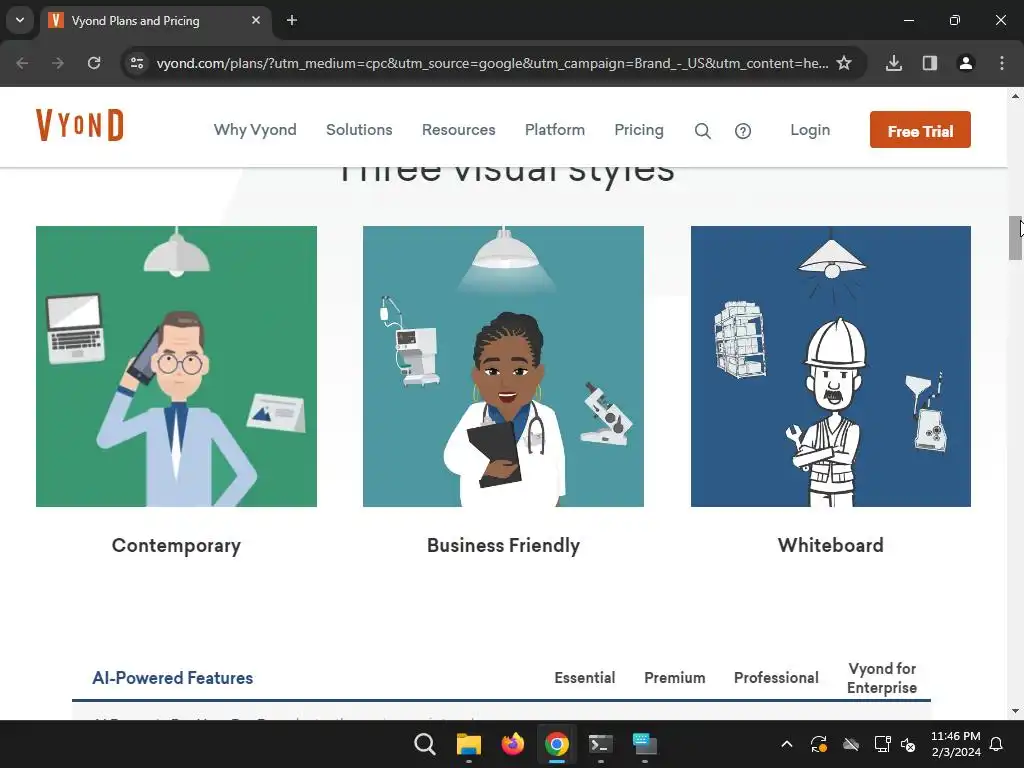Click the update sync tray icon
The width and height of the screenshot is (1024, 768).
819,744
